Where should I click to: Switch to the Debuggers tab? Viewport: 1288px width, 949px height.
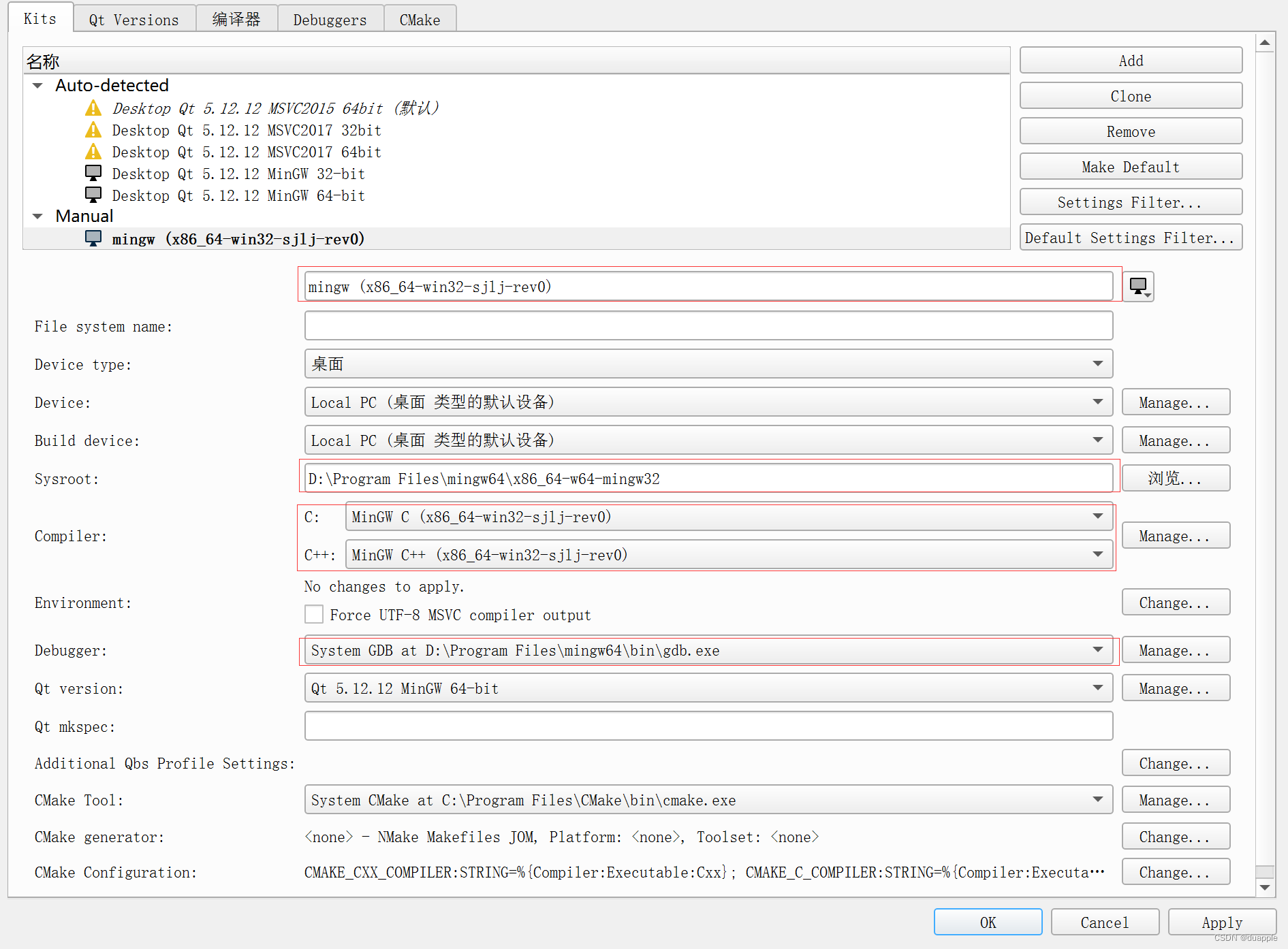coord(330,20)
